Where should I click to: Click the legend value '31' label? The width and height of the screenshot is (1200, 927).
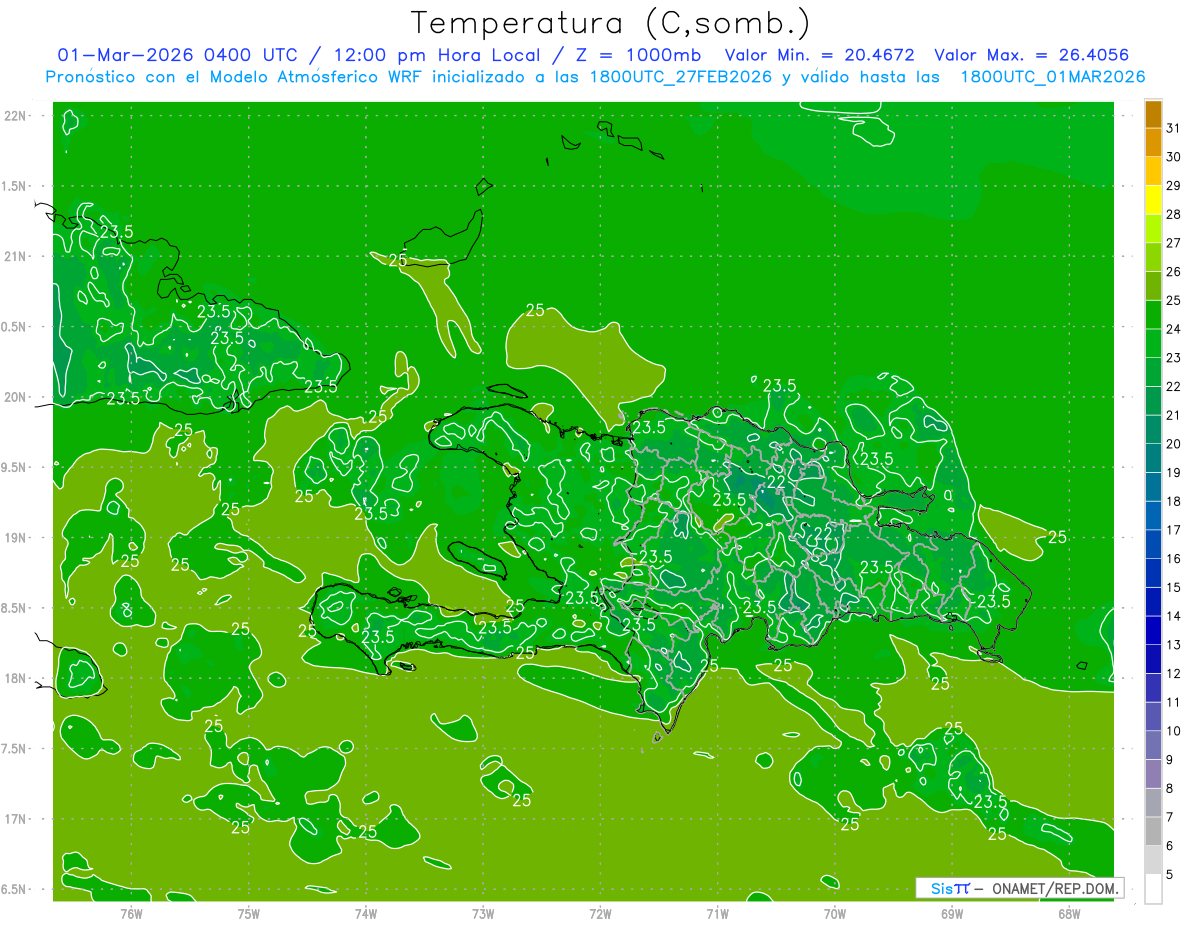pyautogui.click(x=1173, y=128)
